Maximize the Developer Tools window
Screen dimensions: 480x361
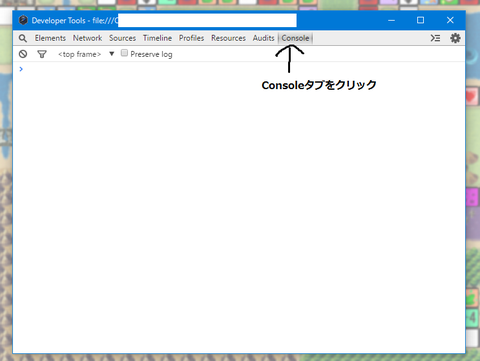[420, 20]
